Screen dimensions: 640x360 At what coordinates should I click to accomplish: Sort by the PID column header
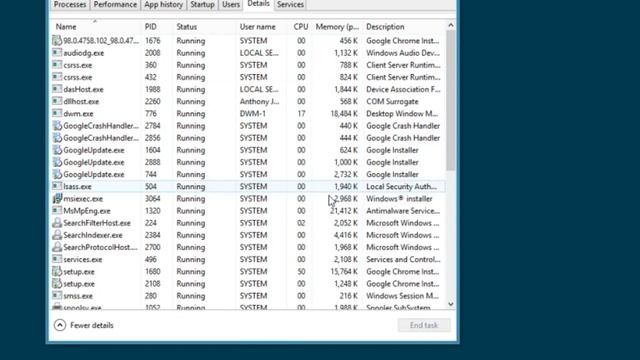(157, 27)
